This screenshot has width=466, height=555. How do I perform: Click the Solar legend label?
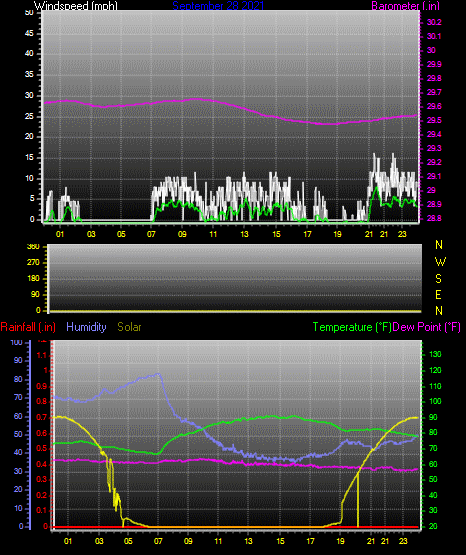click(130, 327)
